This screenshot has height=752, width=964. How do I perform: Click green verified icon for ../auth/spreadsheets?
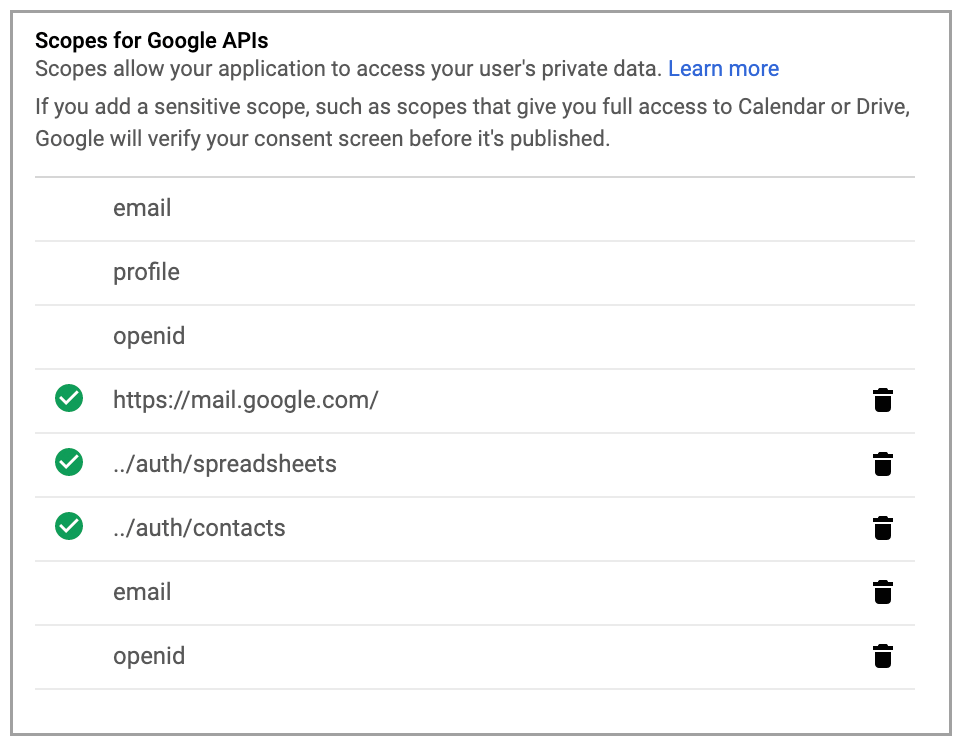pyautogui.click(x=69, y=463)
